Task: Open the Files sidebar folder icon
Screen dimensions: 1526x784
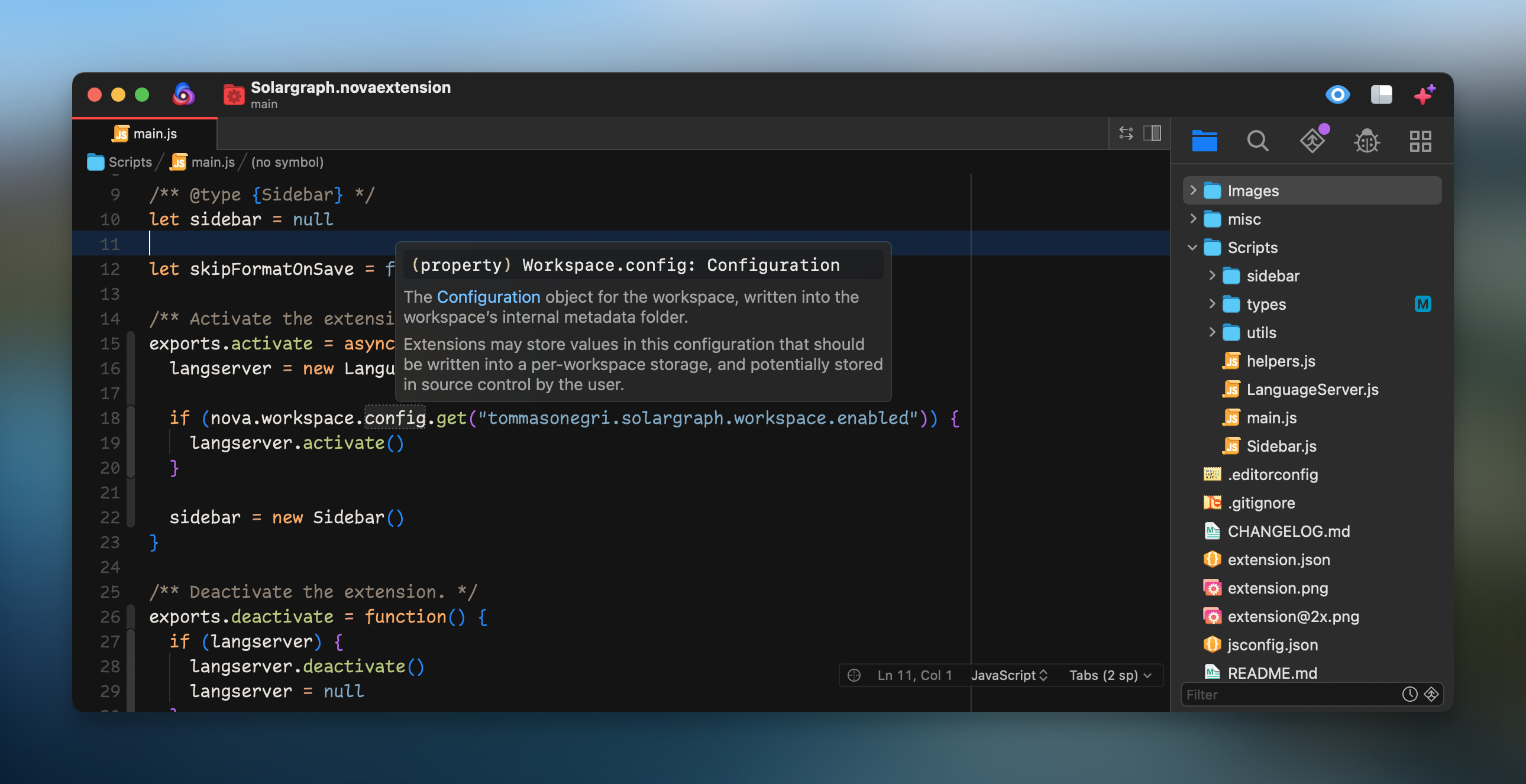Action: point(1204,141)
